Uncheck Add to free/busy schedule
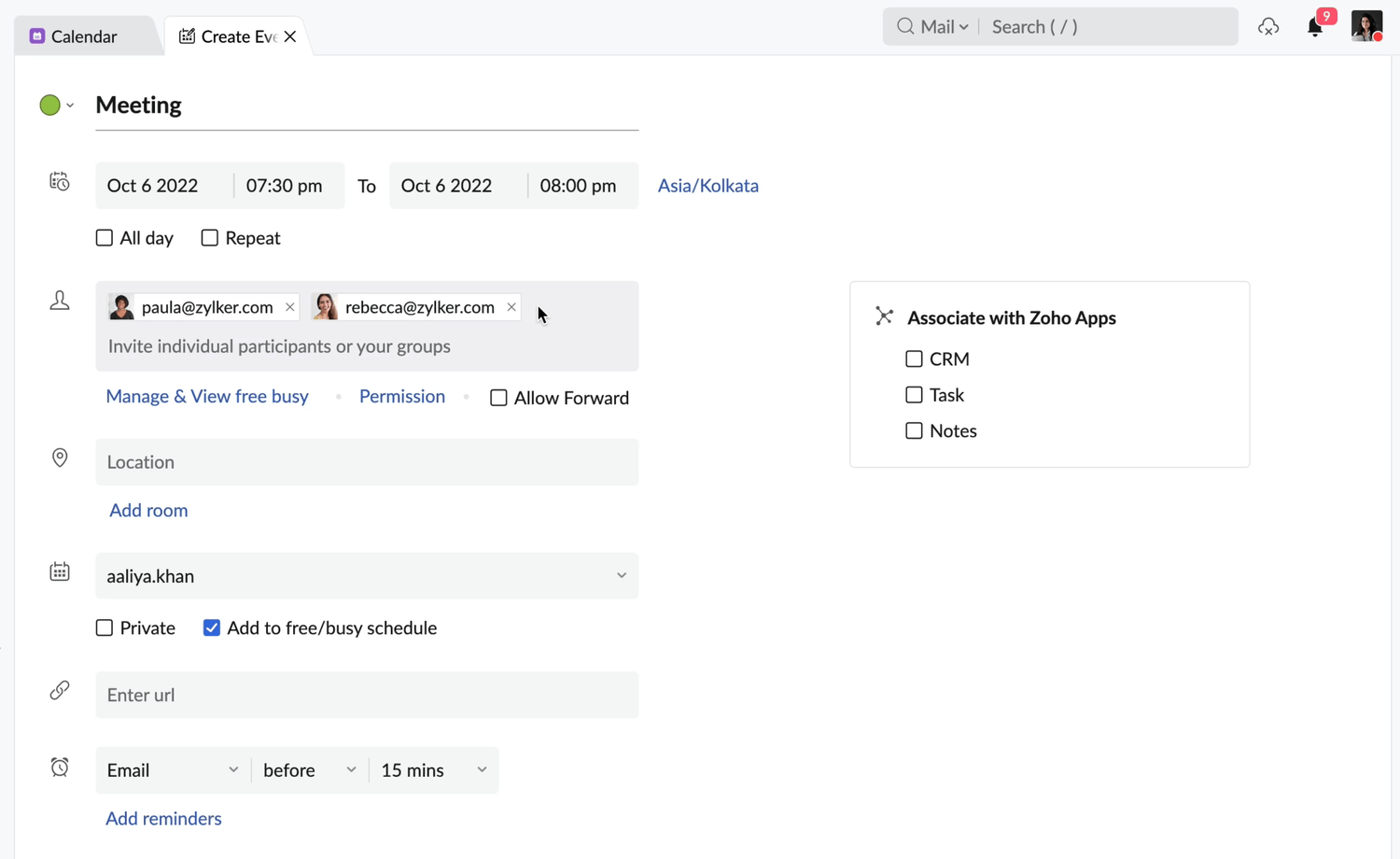Screen dimensions: 1400x859 (x=212, y=628)
